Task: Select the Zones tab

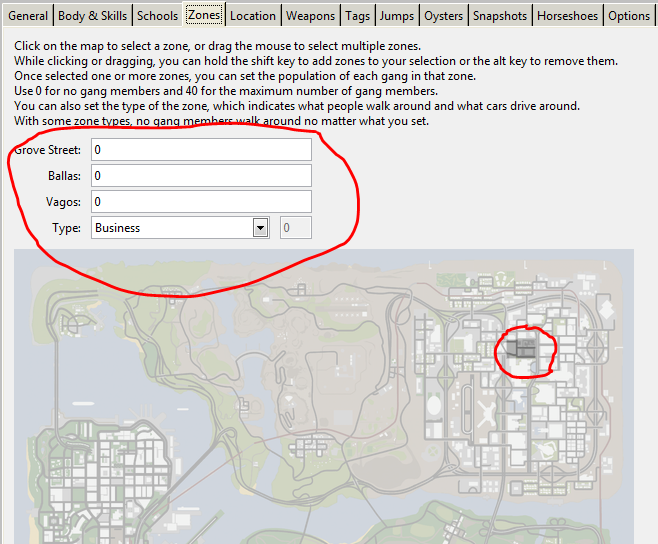Action: [204, 15]
